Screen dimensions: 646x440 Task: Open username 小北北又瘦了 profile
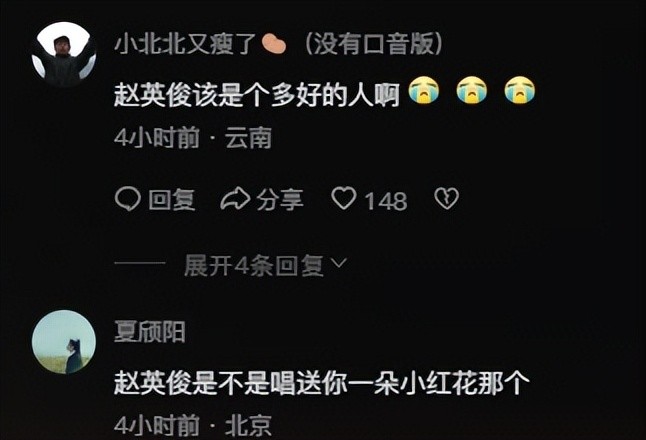tap(186, 44)
